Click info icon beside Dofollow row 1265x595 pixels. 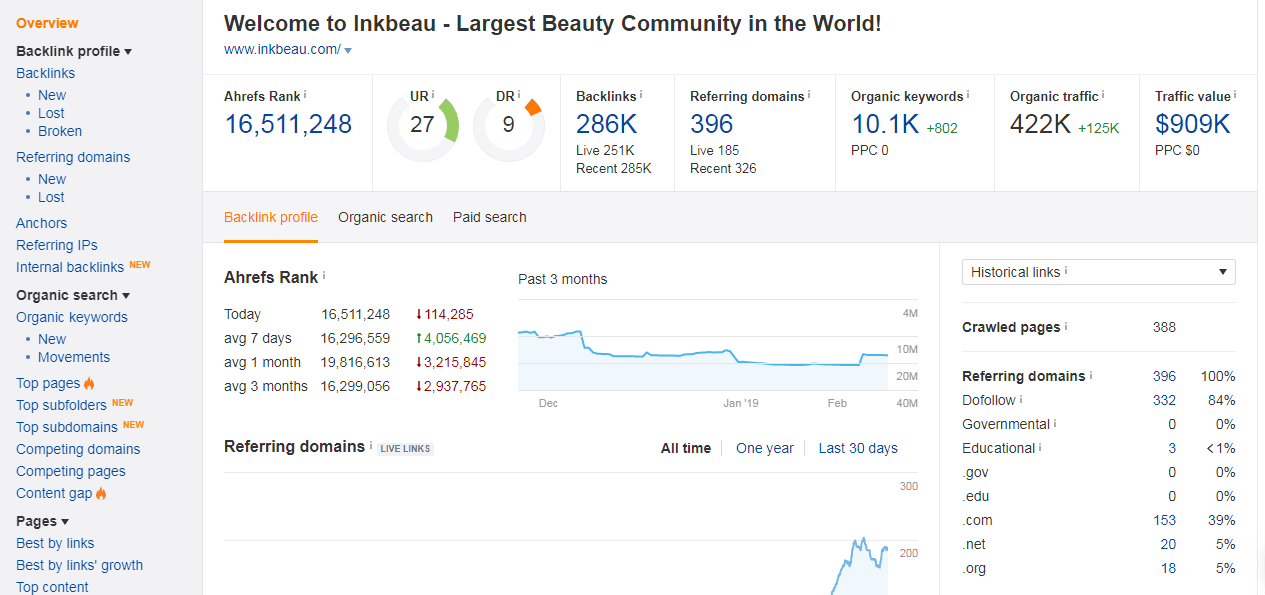1021,399
